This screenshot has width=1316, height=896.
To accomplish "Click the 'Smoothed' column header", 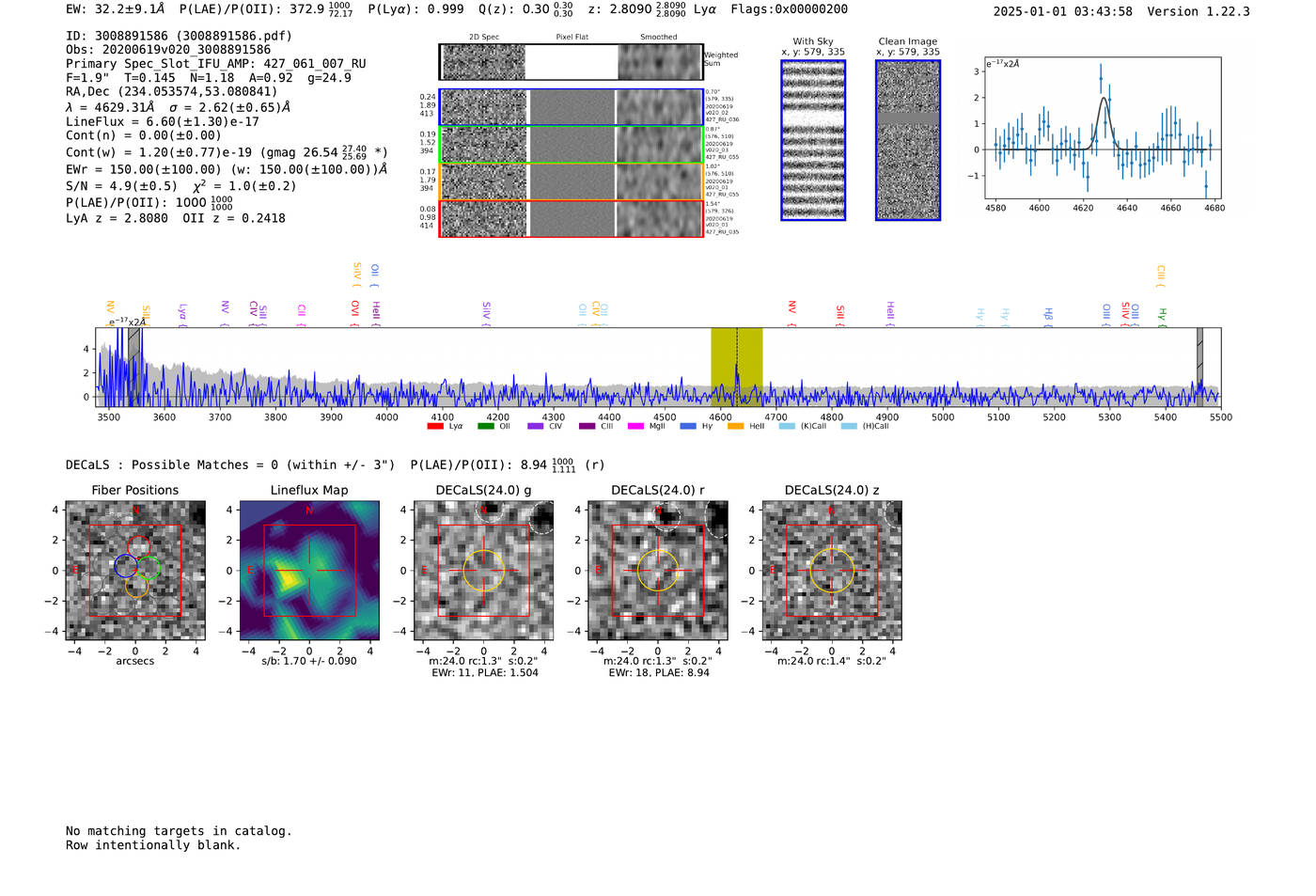I will (659, 38).
